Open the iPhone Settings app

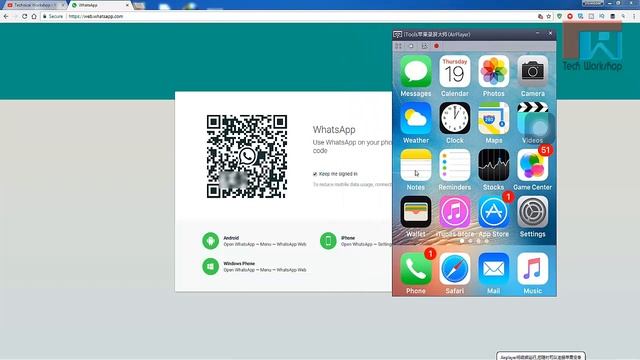click(x=532, y=212)
